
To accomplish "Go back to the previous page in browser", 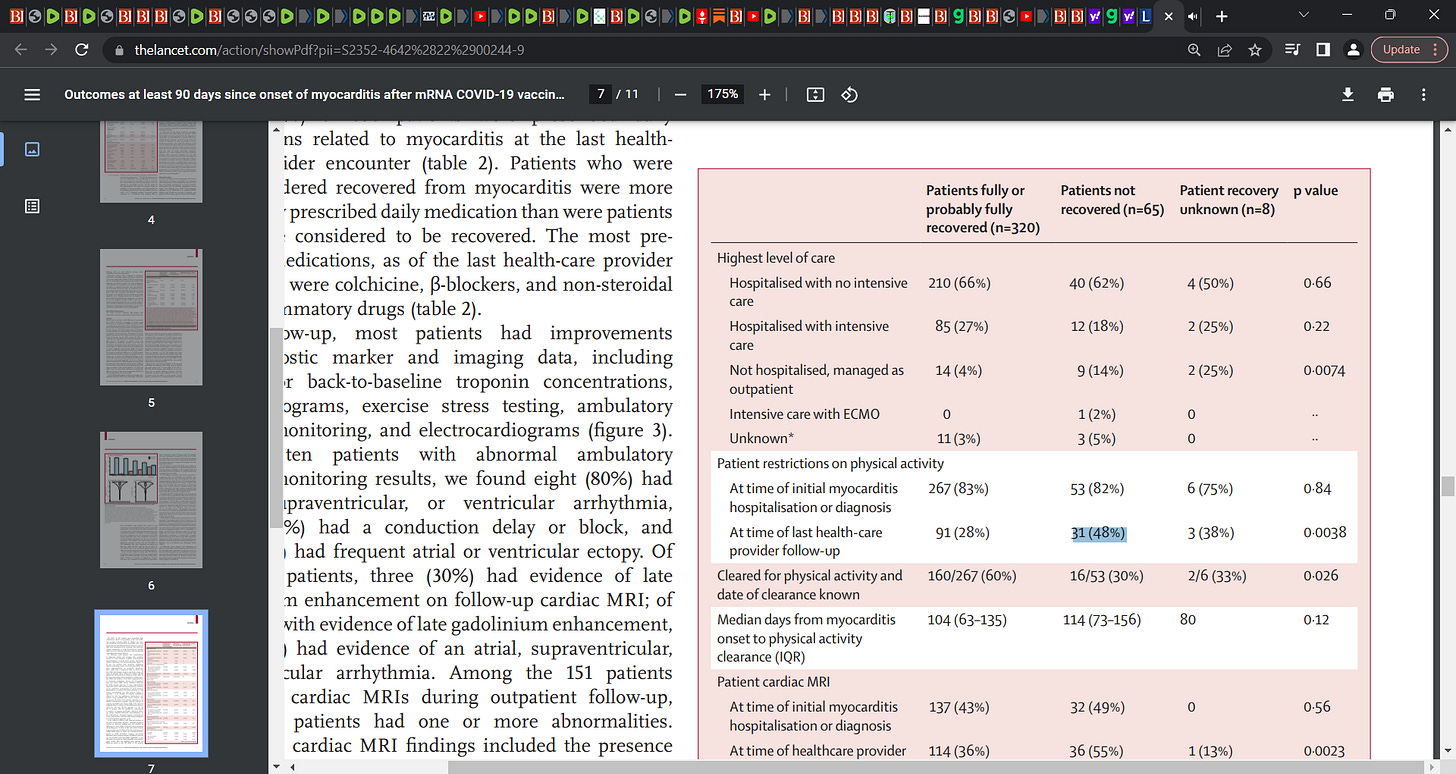I will coord(22,49).
